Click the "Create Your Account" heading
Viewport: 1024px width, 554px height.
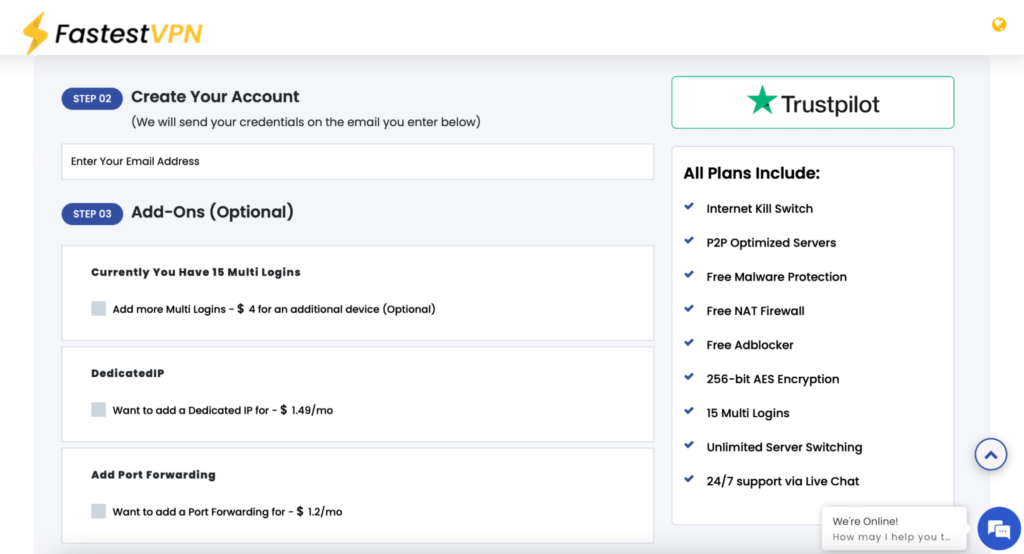pyautogui.click(x=215, y=97)
